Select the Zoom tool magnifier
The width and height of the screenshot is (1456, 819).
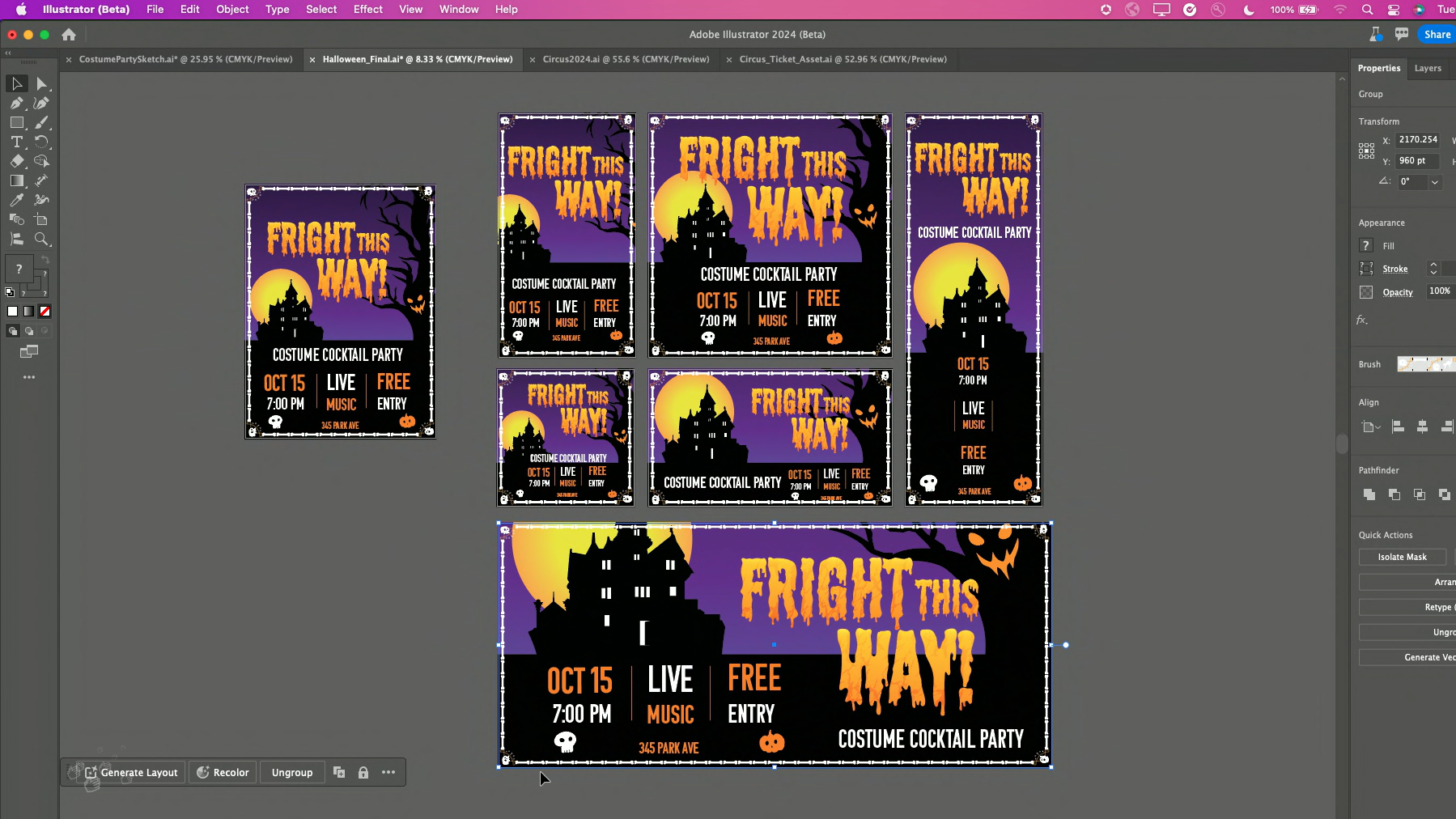(41, 239)
